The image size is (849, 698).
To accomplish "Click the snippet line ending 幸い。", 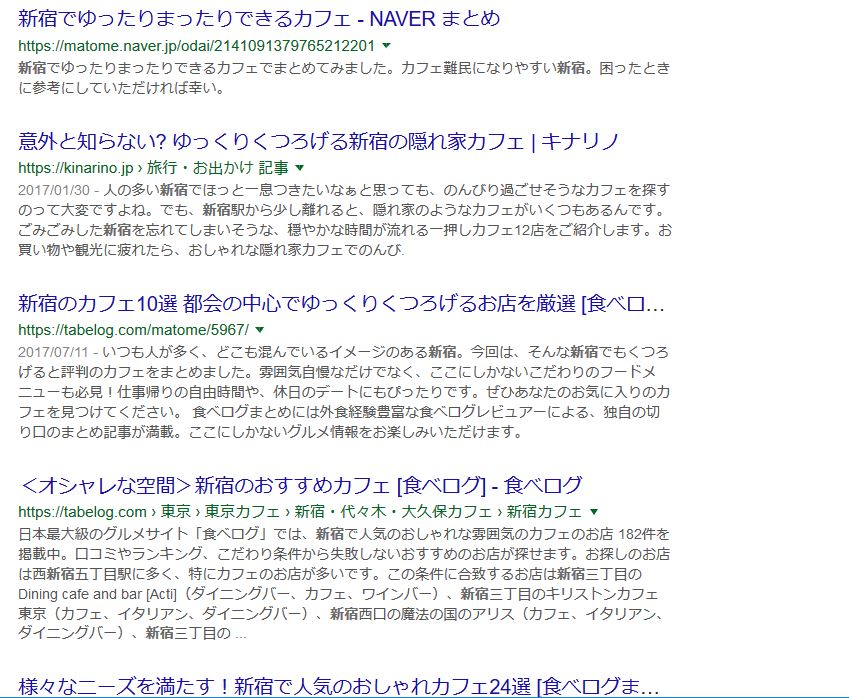I will click(x=121, y=88).
